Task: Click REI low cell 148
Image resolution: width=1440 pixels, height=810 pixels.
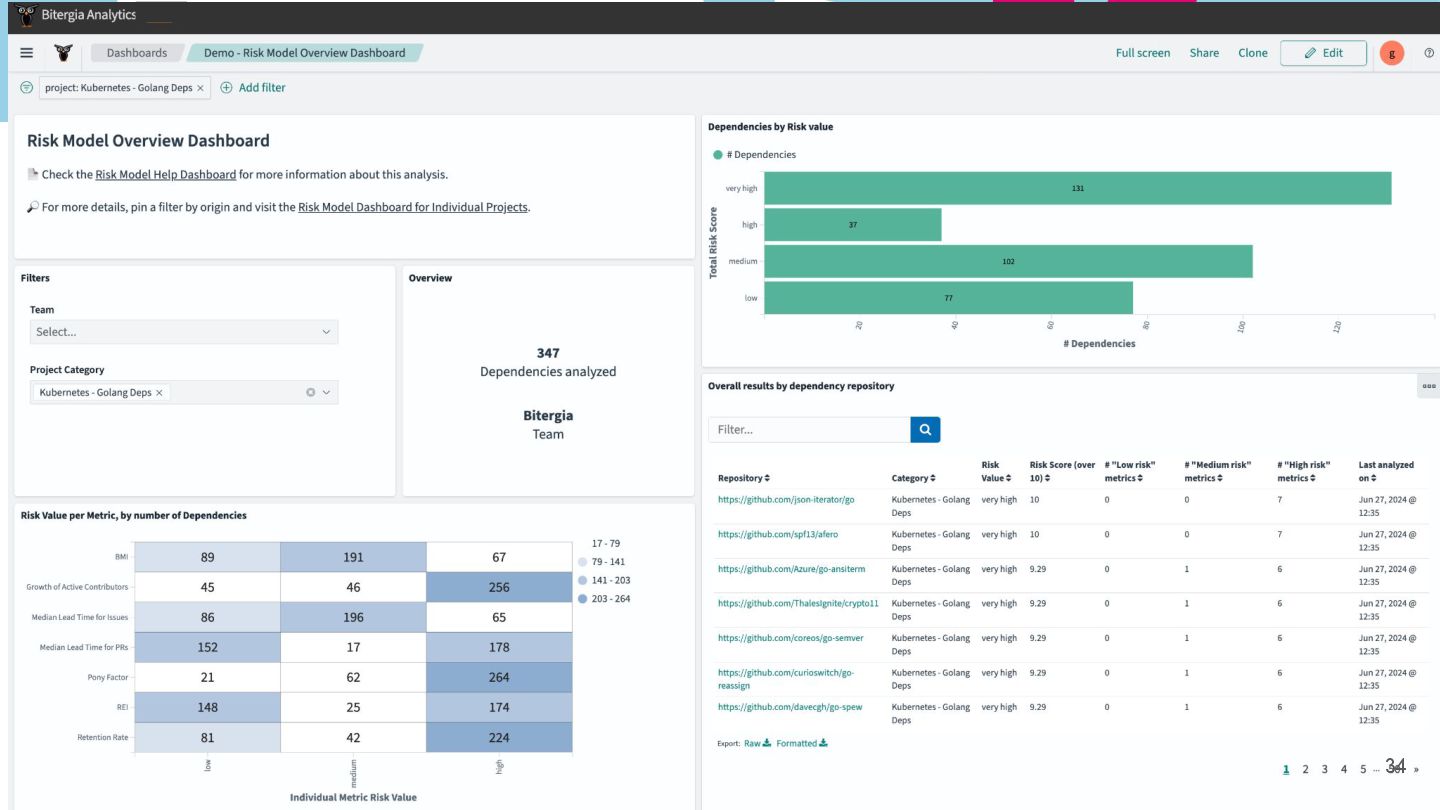Action: coord(207,707)
